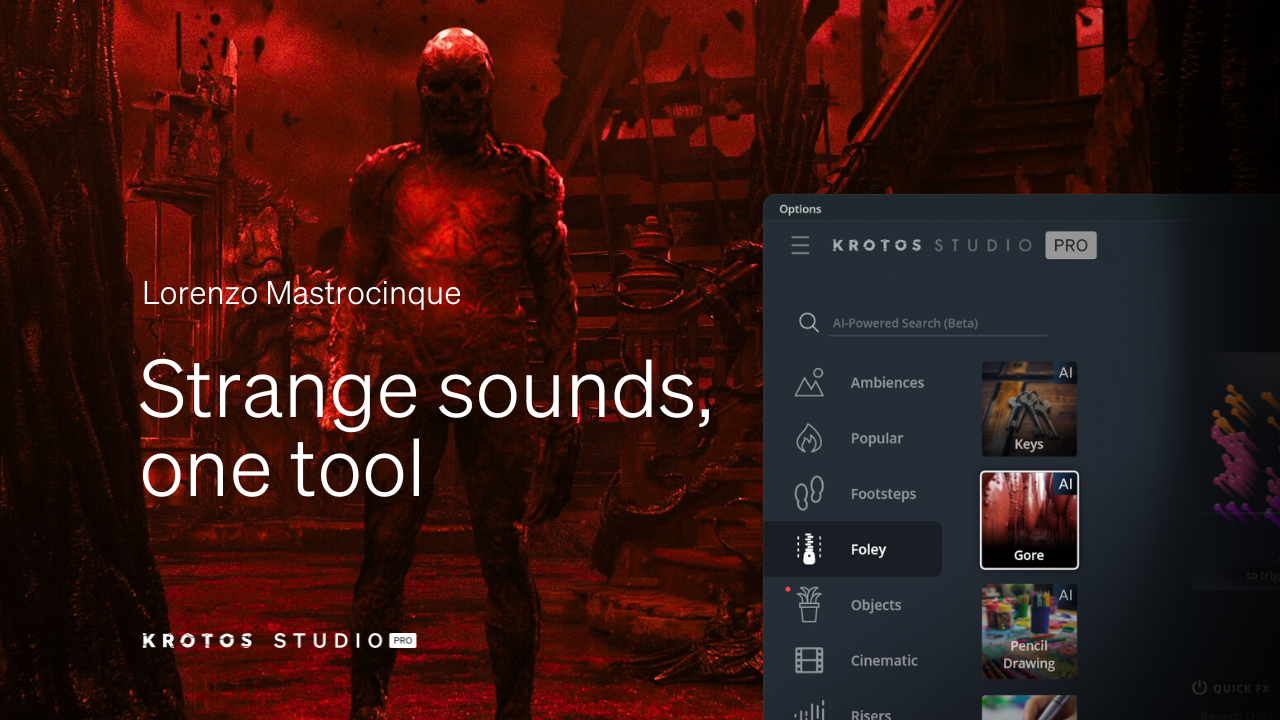Click the PRO badge beside Krotos Studio
This screenshot has width=1280, height=720.
point(1071,245)
